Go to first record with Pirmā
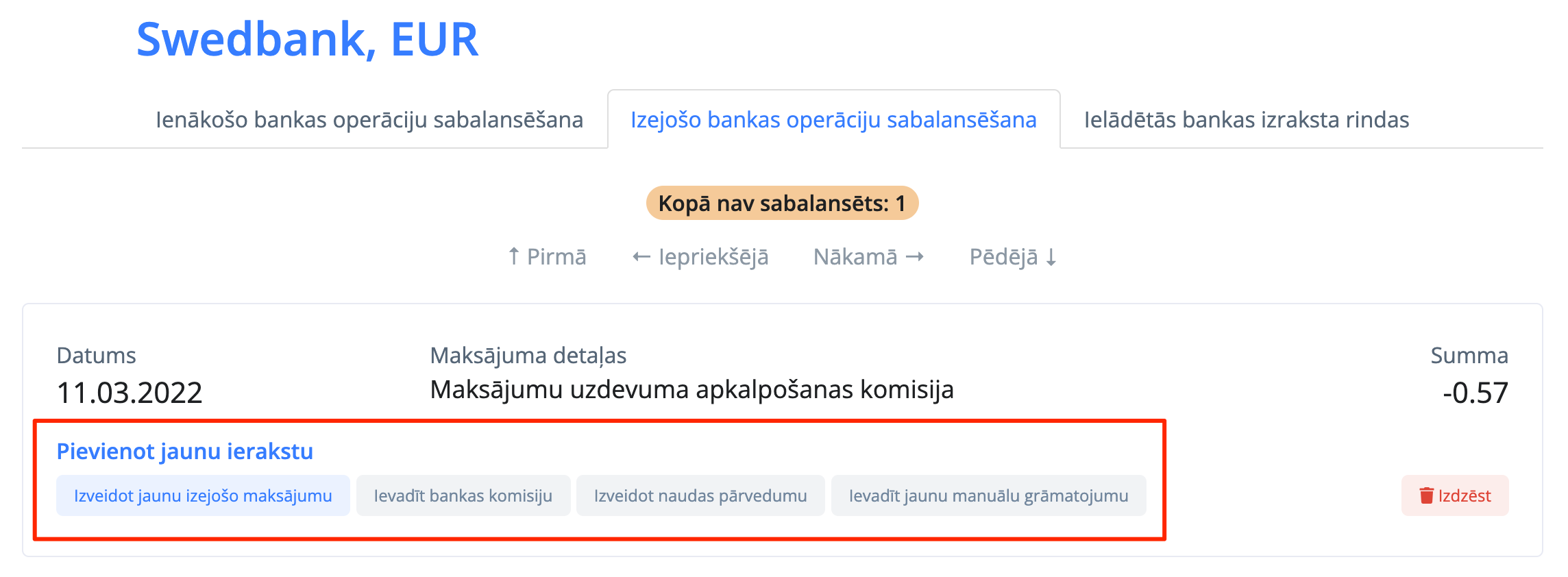Viewport: 1568px width, 577px height. 547,257
